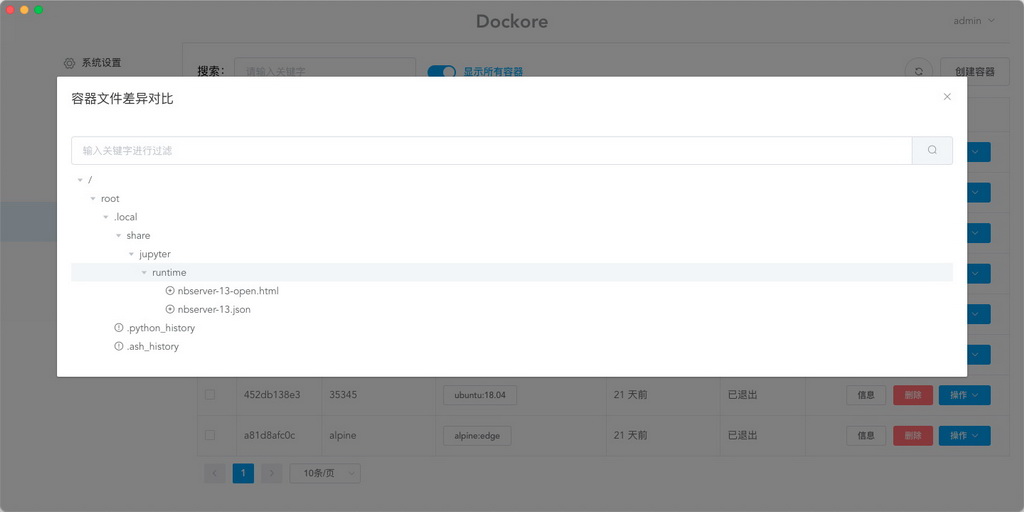Go to next page arrow
Viewport: 1024px width, 512px height.
(x=272, y=473)
